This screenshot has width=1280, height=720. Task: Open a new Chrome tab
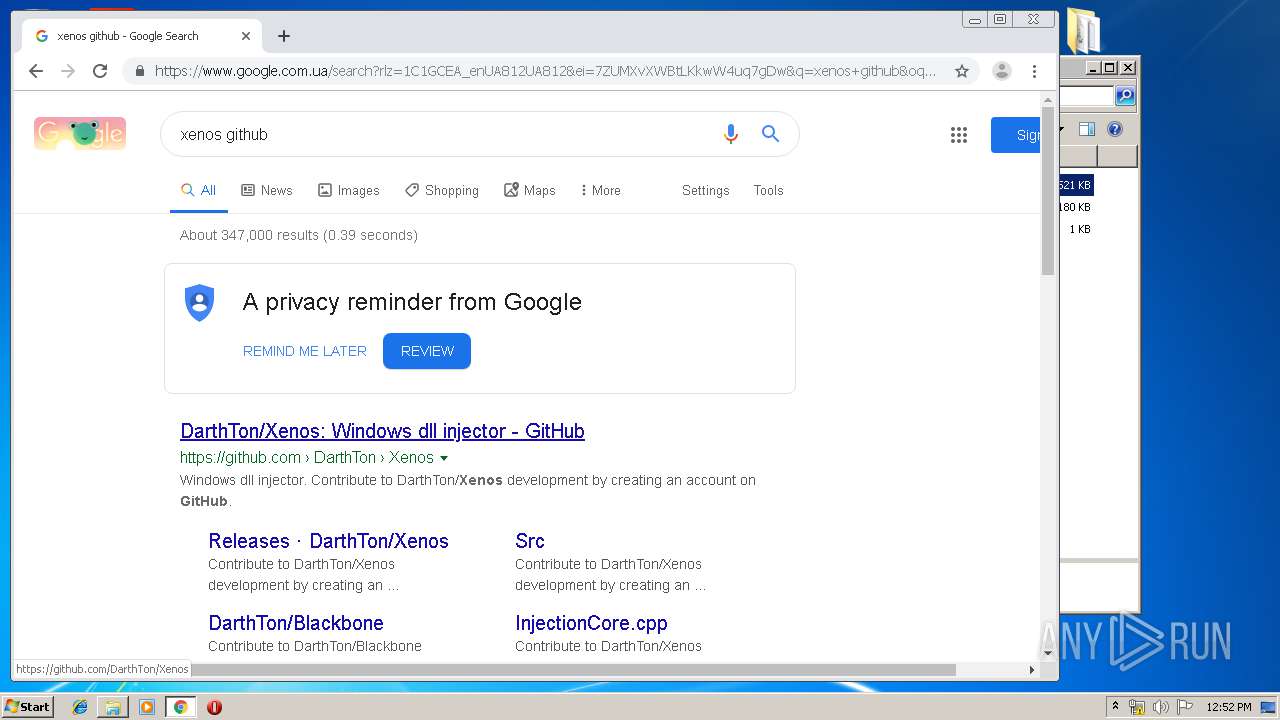click(x=284, y=36)
